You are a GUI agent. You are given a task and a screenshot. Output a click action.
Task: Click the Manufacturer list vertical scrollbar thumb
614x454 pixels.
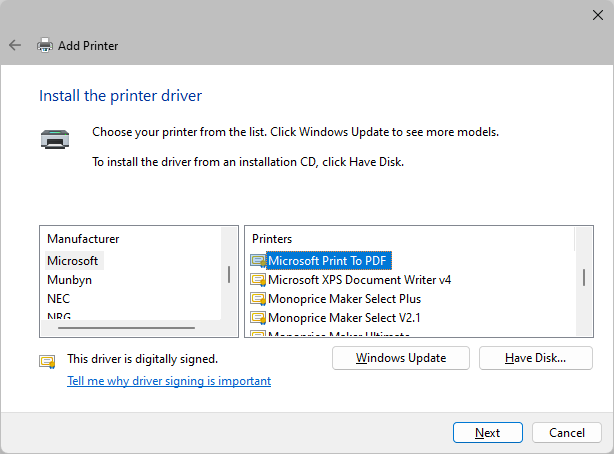[x=229, y=275]
